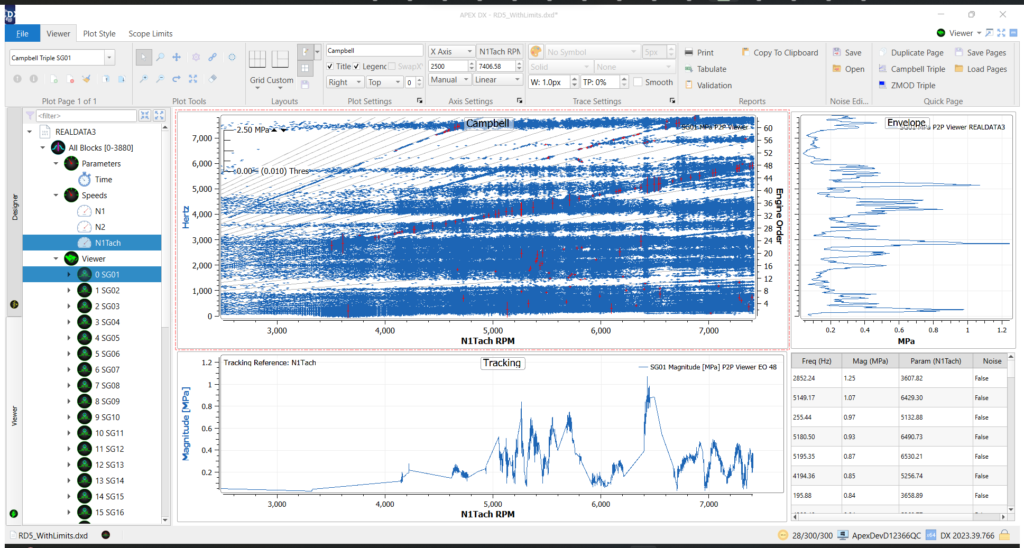This screenshot has height=548, width=1024.
Task: Click the ZMOD Triple quick page icon
Action: [882, 85]
